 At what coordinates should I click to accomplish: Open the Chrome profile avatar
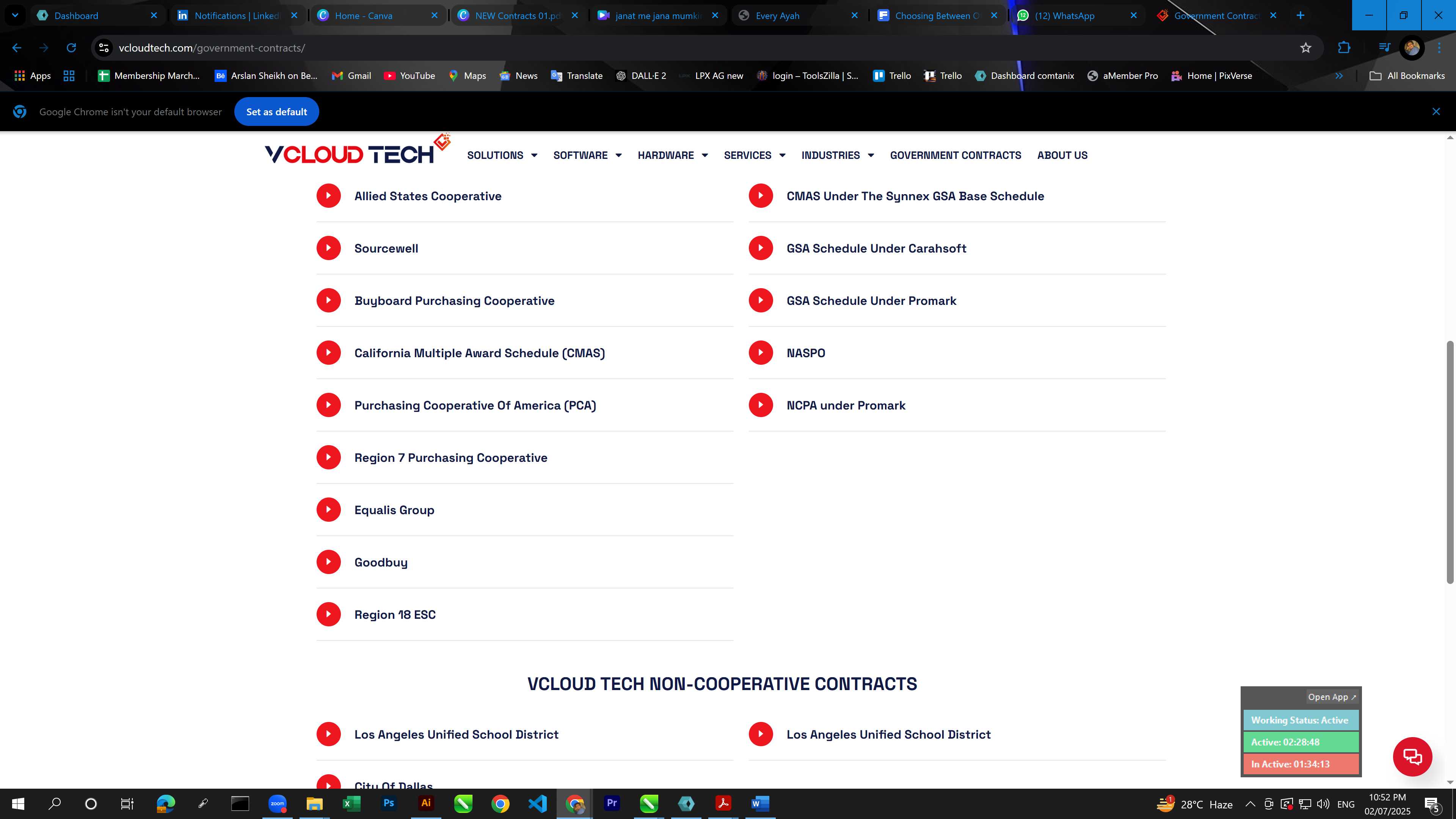(x=1411, y=48)
